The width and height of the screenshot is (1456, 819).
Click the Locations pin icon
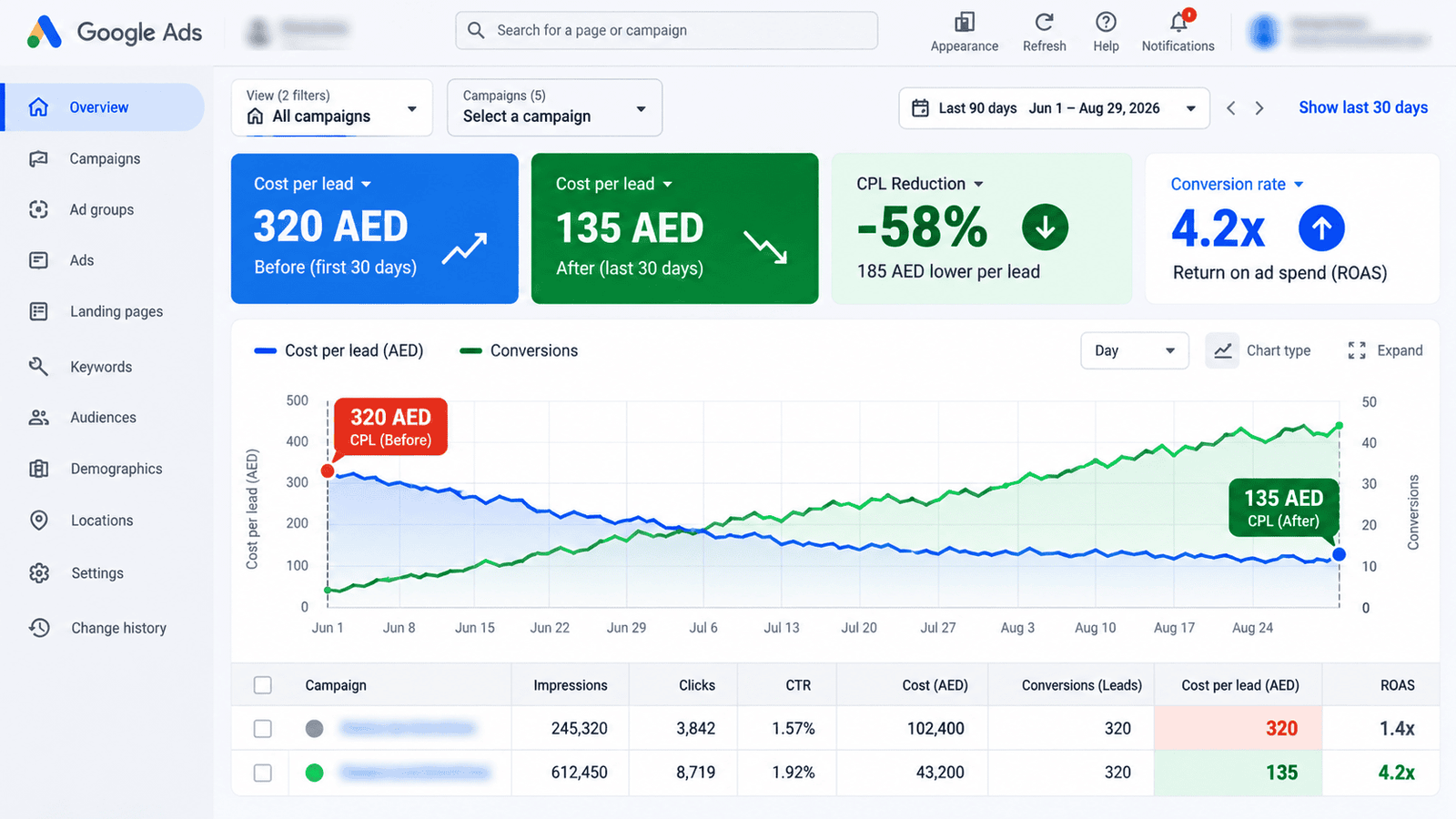38,520
